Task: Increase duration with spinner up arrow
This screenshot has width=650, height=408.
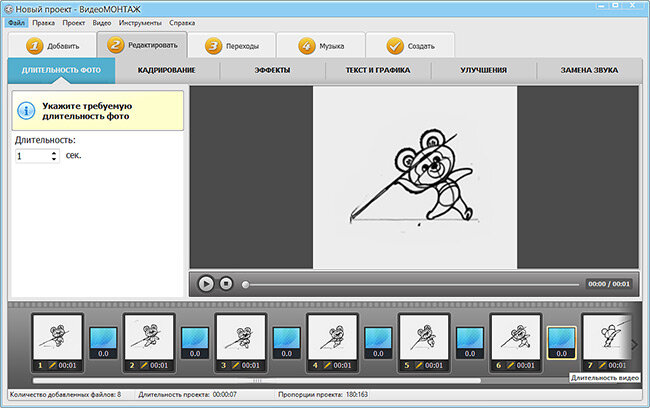Action: pos(54,153)
